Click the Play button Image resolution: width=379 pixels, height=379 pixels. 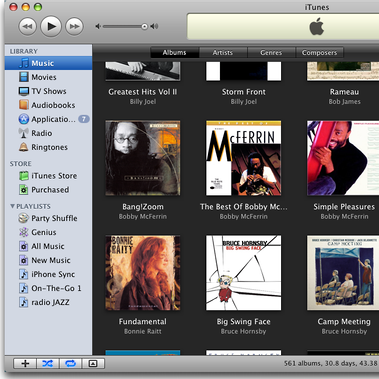click(x=51, y=26)
